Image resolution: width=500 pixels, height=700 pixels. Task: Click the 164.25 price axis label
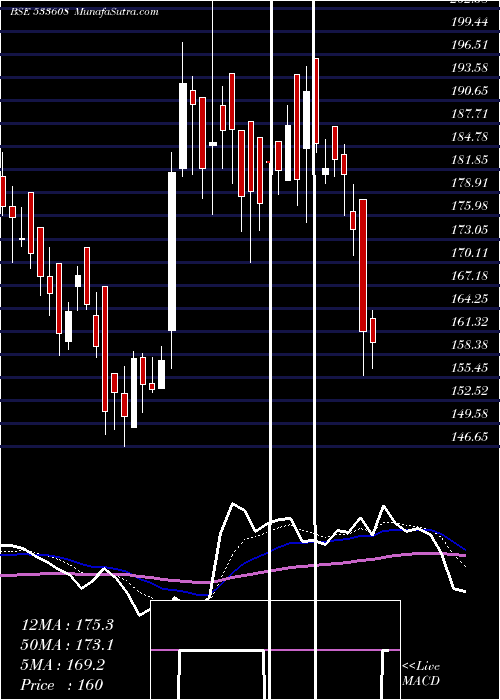point(469,299)
